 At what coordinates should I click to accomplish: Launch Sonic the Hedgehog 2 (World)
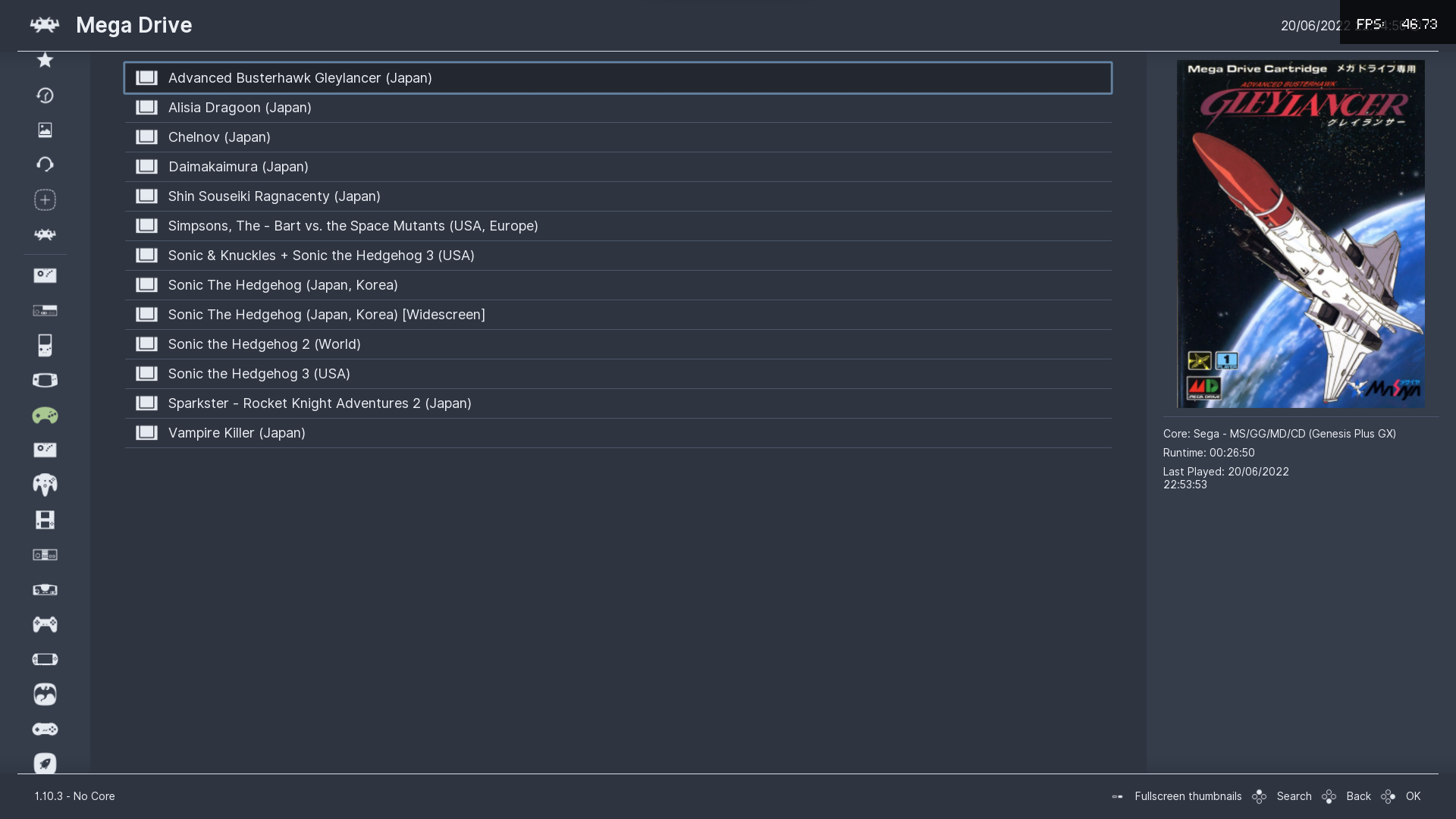tap(265, 344)
